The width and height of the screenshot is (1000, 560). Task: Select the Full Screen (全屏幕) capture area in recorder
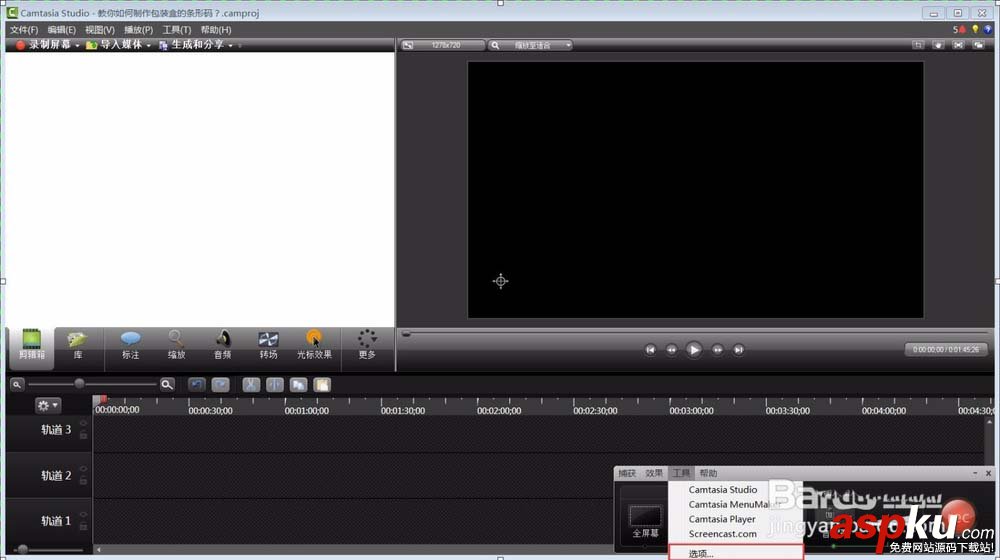tap(645, 520)
